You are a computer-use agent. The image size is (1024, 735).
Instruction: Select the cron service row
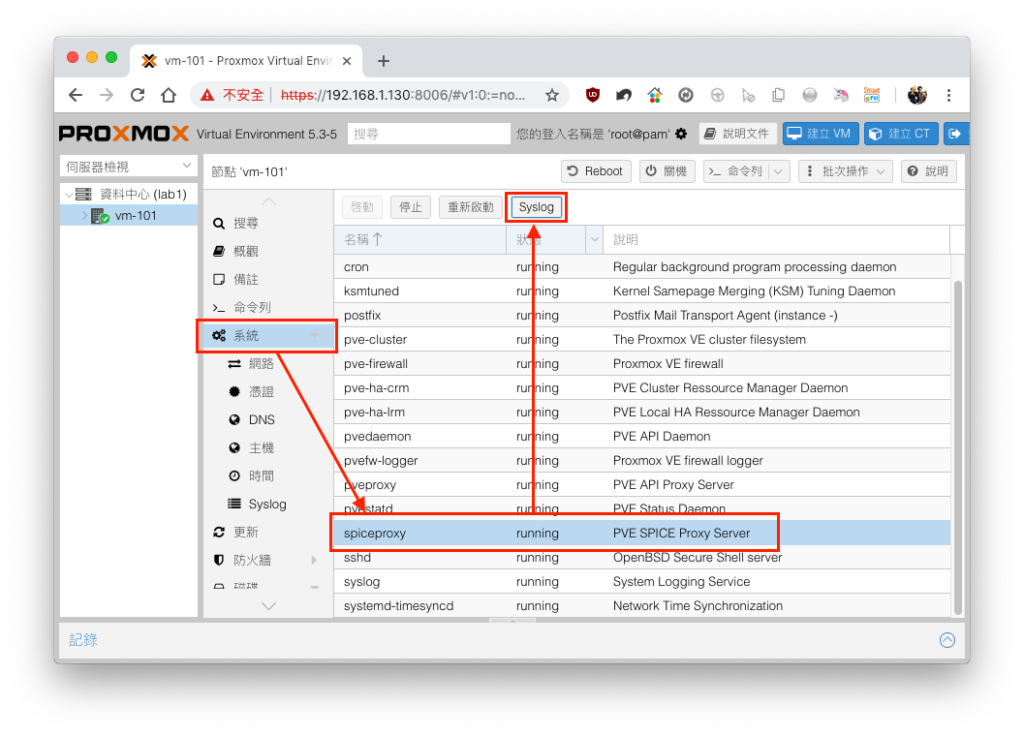pos(643,267)
